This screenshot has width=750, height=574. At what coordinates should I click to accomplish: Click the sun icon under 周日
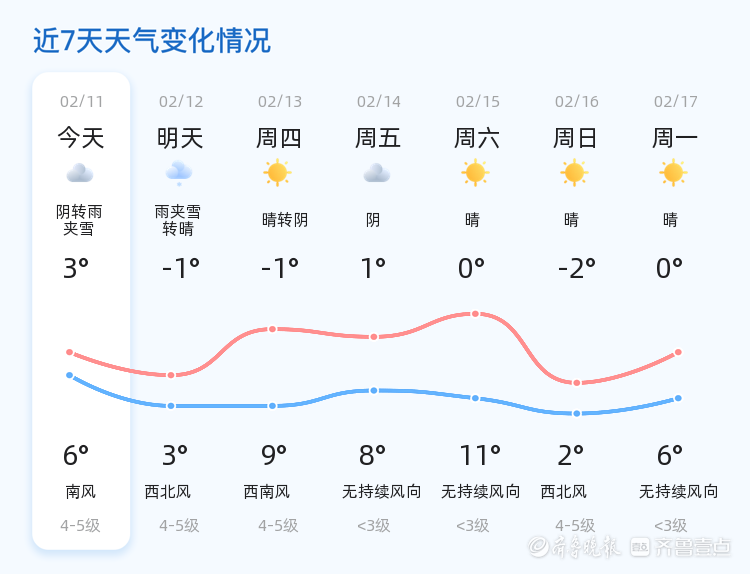574,173
